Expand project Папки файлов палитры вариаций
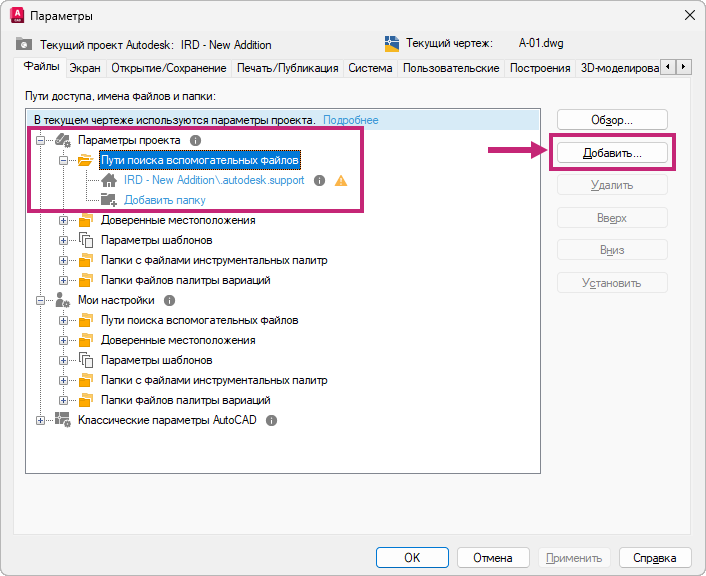The image size is (706, 576). (x=63, y=280)
